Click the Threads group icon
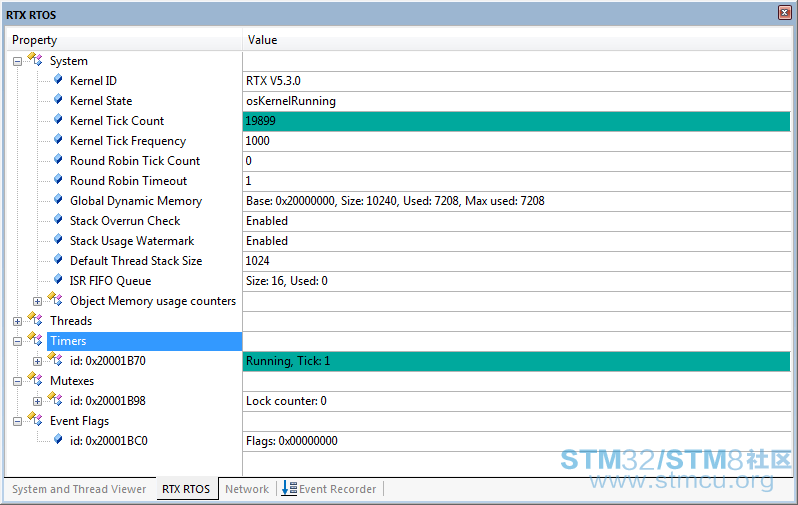798x505 pixels. click(35, 319)
